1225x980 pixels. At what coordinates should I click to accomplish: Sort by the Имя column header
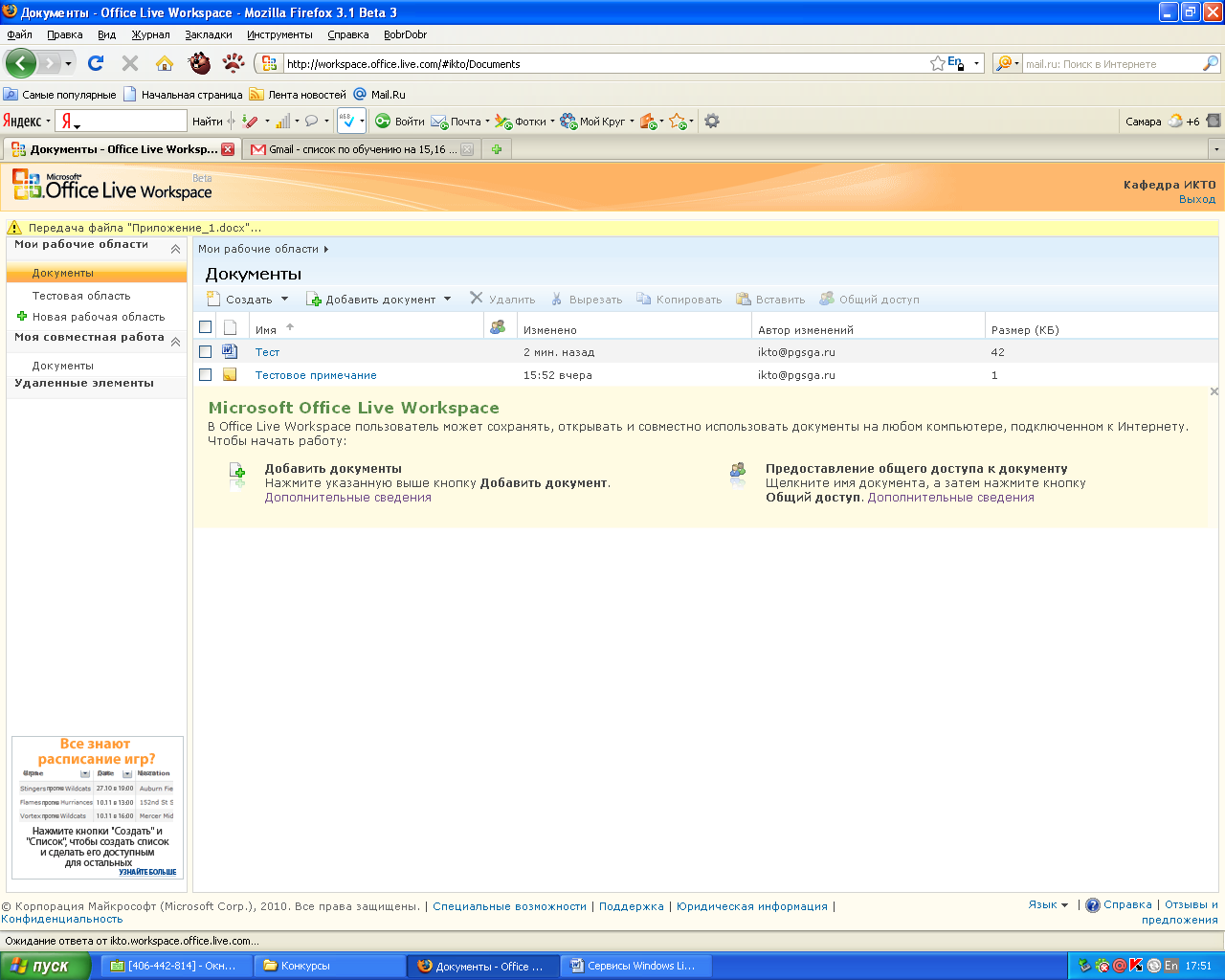click(x=266, y=329)
